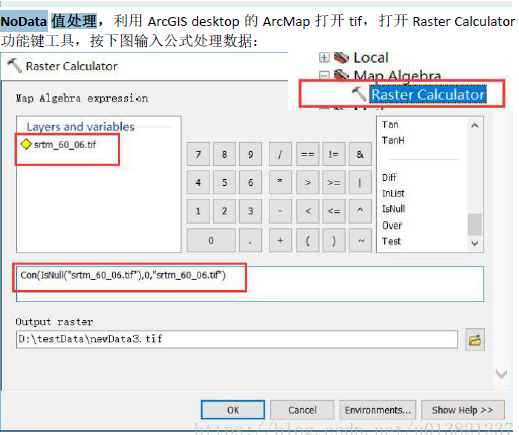Click the >= operator button
The width and height of the screenshot is (519, 435).
click(x=333, y=182)
